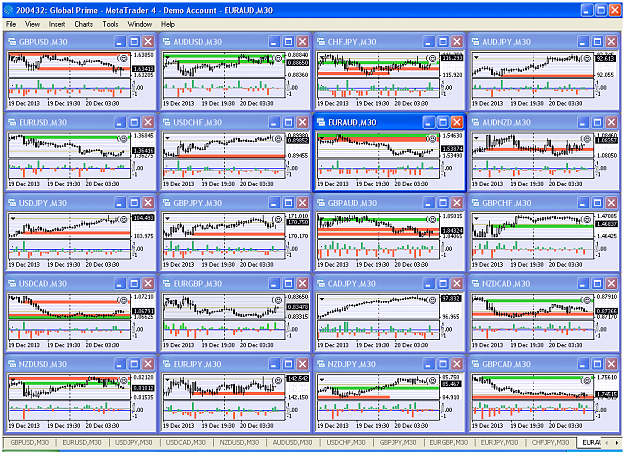Click the chart icon in AUDJPY,M30 title bar
Screen dimensions: 625x452
(x=476, y=41)
